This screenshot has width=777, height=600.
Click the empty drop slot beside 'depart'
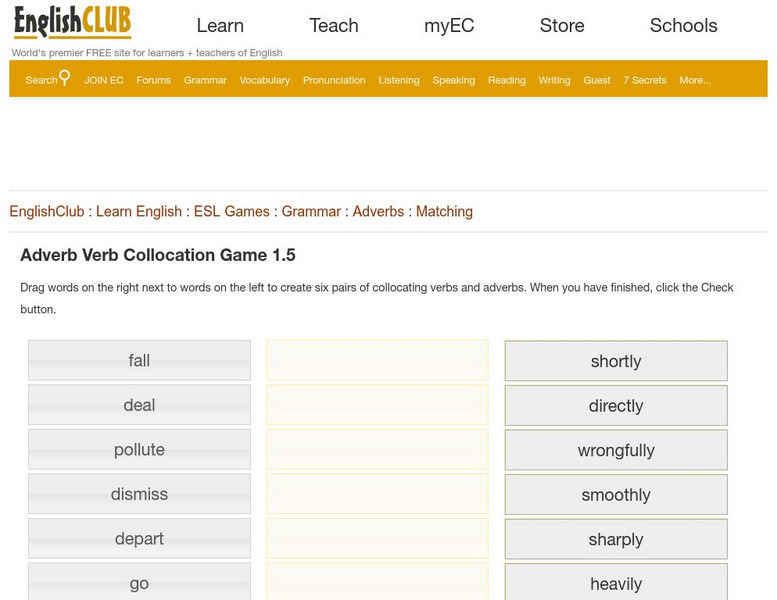377,539
